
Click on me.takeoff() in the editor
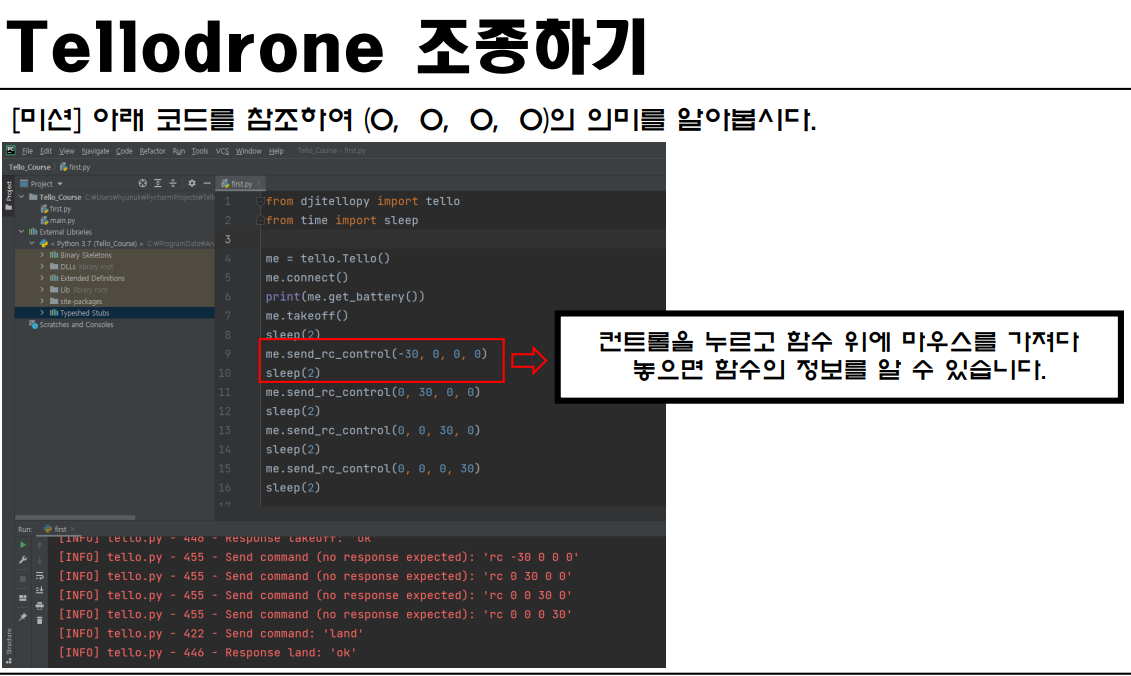307,315
